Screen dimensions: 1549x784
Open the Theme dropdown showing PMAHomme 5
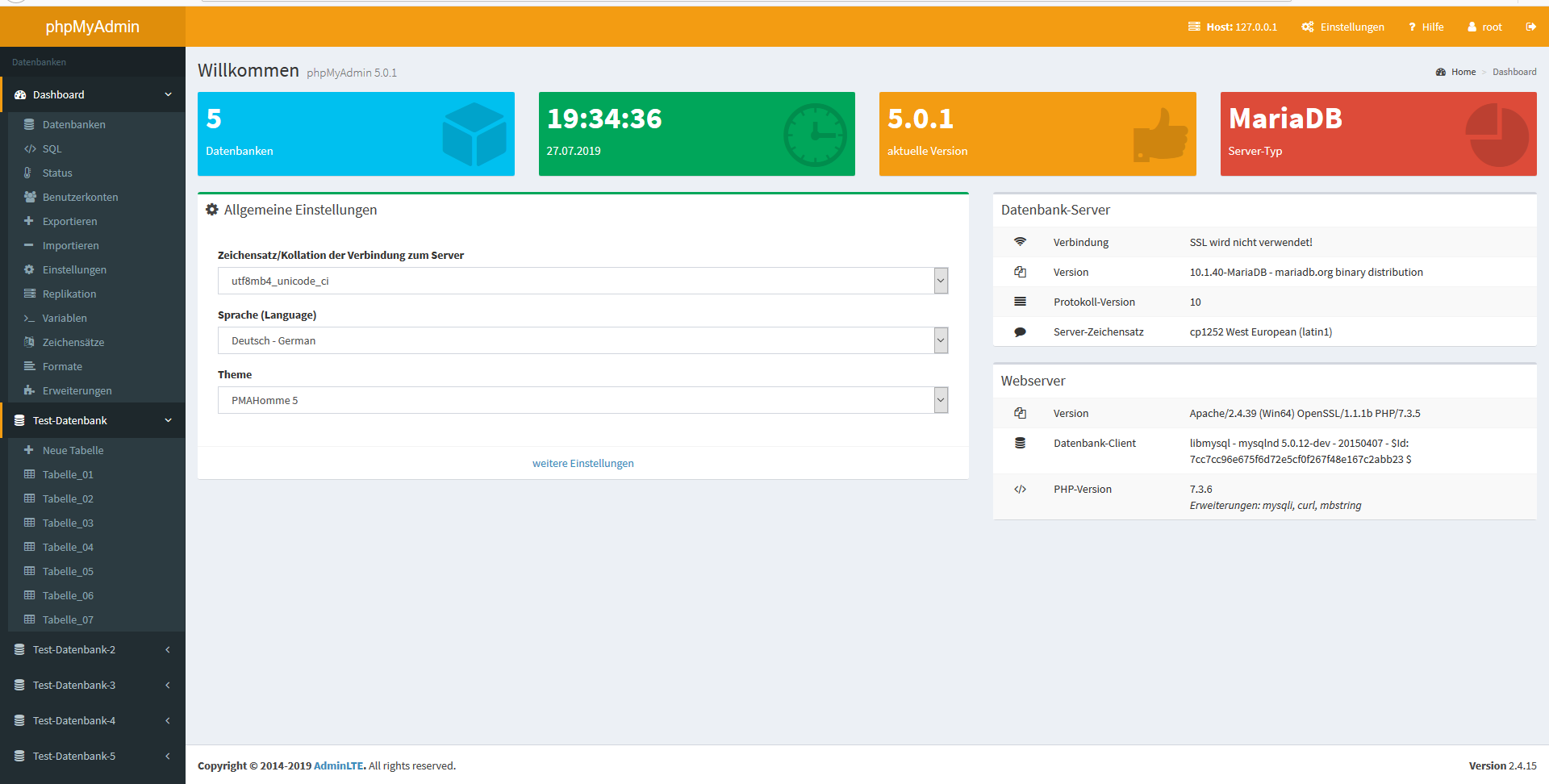tap(582, 400)
